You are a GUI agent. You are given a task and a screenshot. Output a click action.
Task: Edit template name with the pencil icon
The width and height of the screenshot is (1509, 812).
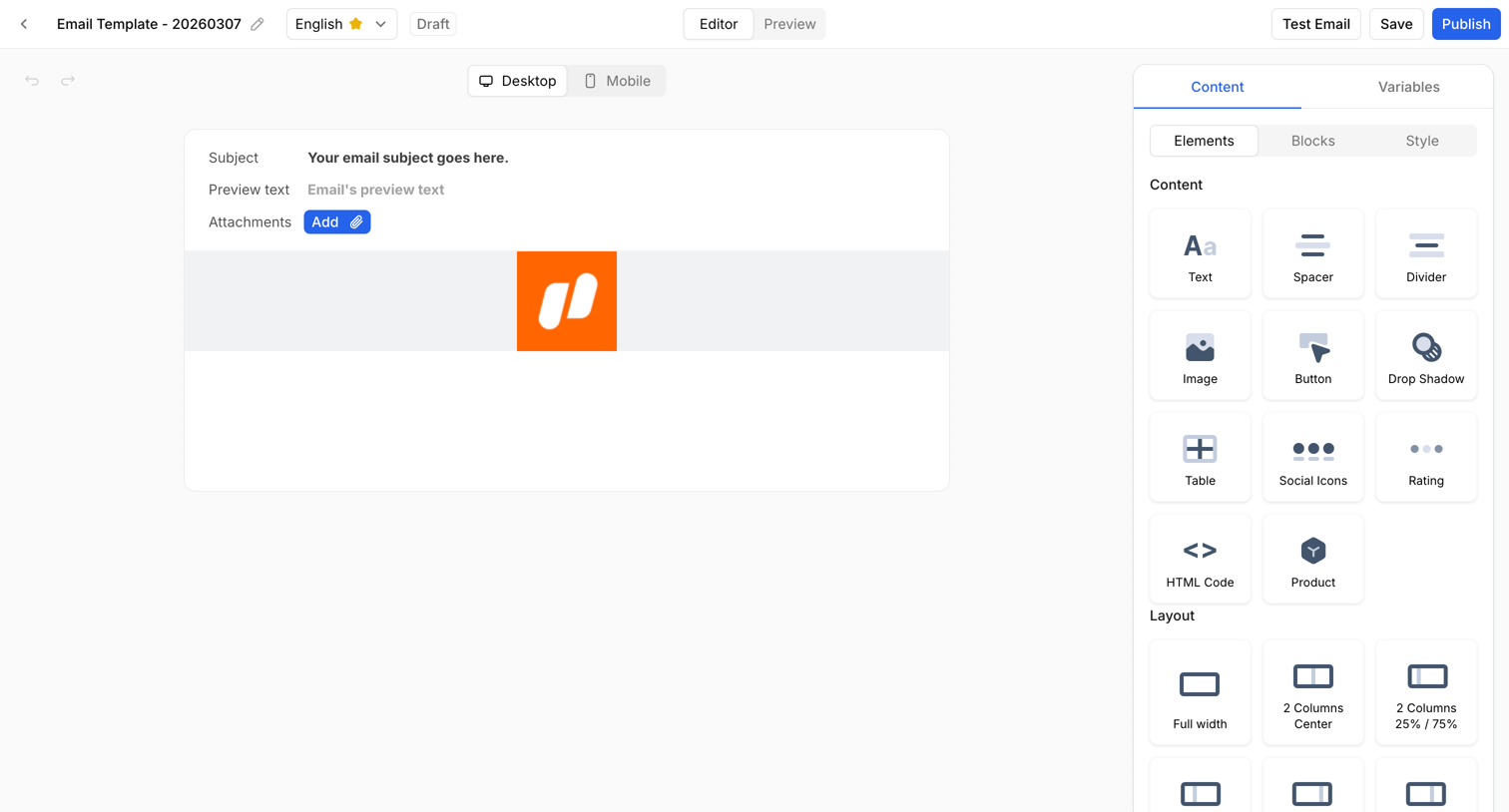tap(257, 24)
